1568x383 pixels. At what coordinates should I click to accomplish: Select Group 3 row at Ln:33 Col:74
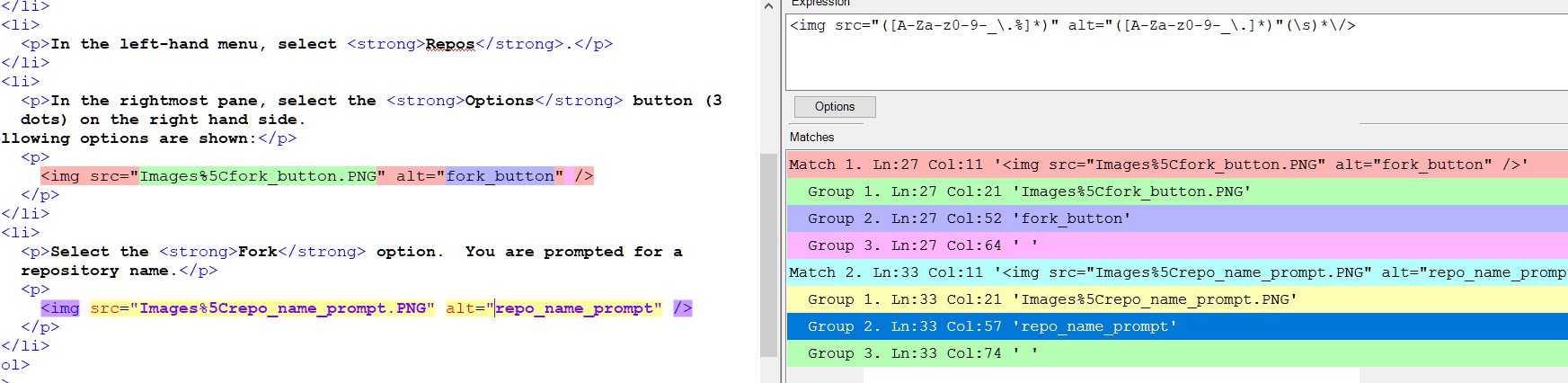point(1177,353)
